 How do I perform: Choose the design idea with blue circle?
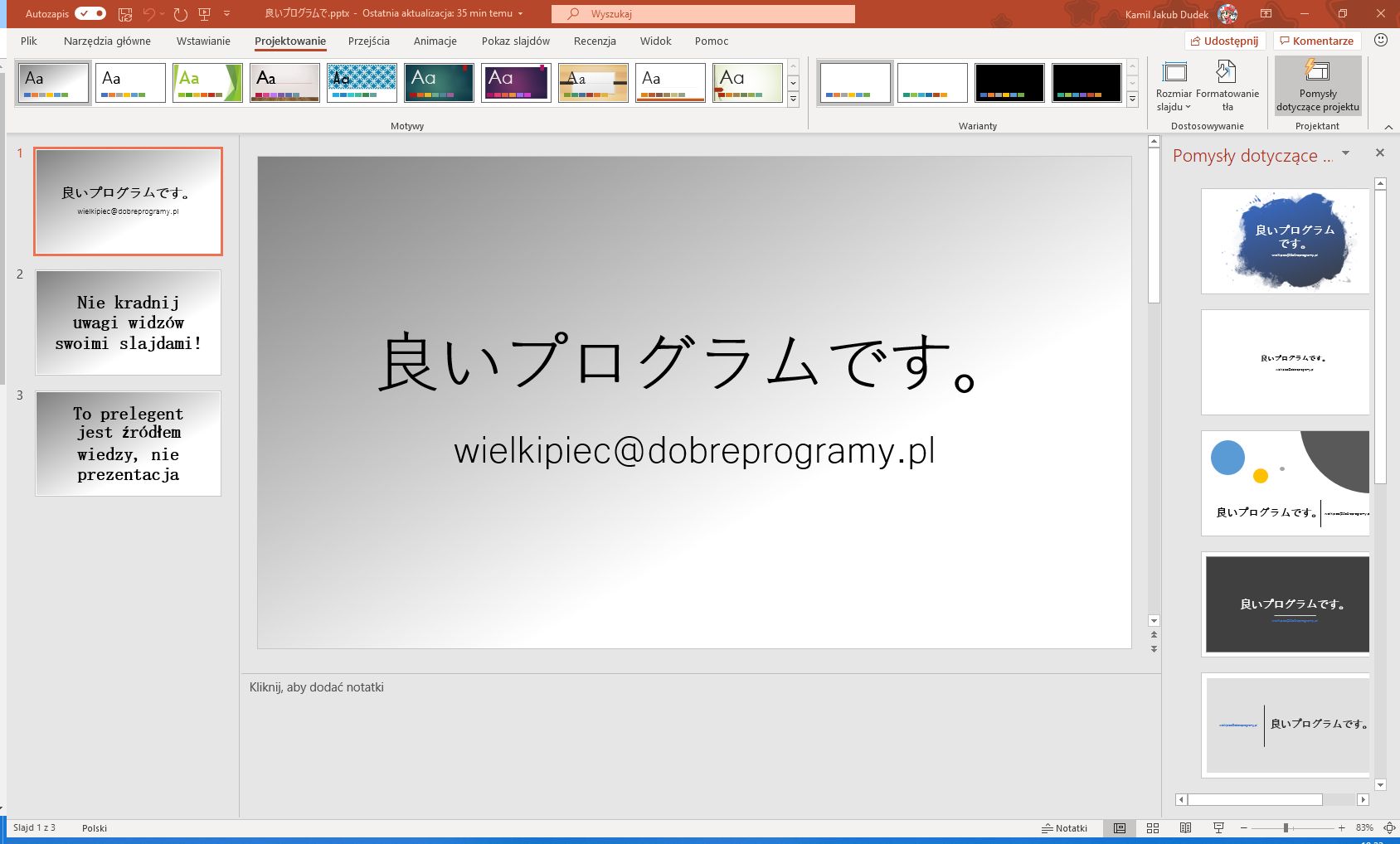pyautogui.click(x=1285, y=483)
